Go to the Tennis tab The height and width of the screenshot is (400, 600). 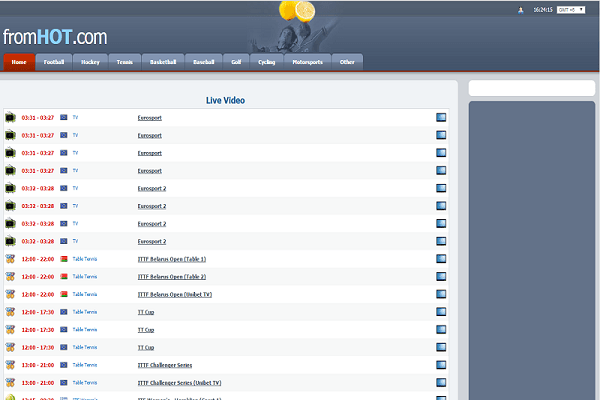coord(125,62)
